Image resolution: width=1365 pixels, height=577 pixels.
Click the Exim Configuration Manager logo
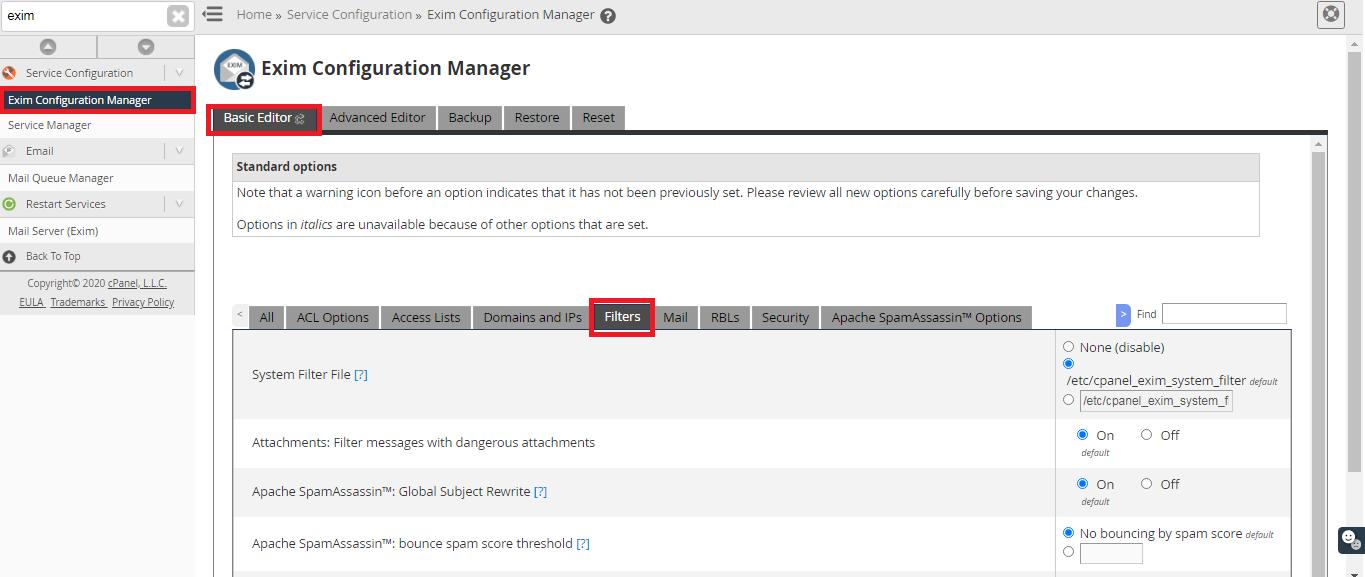click(x=234, y=69)
